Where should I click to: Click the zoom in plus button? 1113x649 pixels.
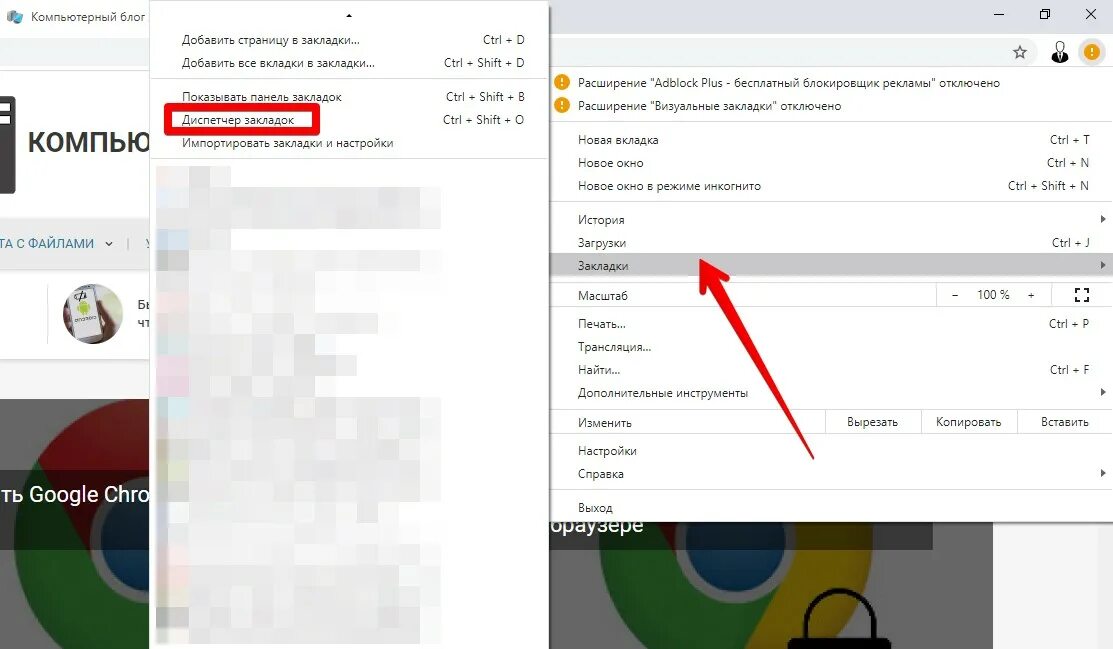[1031, 295]
